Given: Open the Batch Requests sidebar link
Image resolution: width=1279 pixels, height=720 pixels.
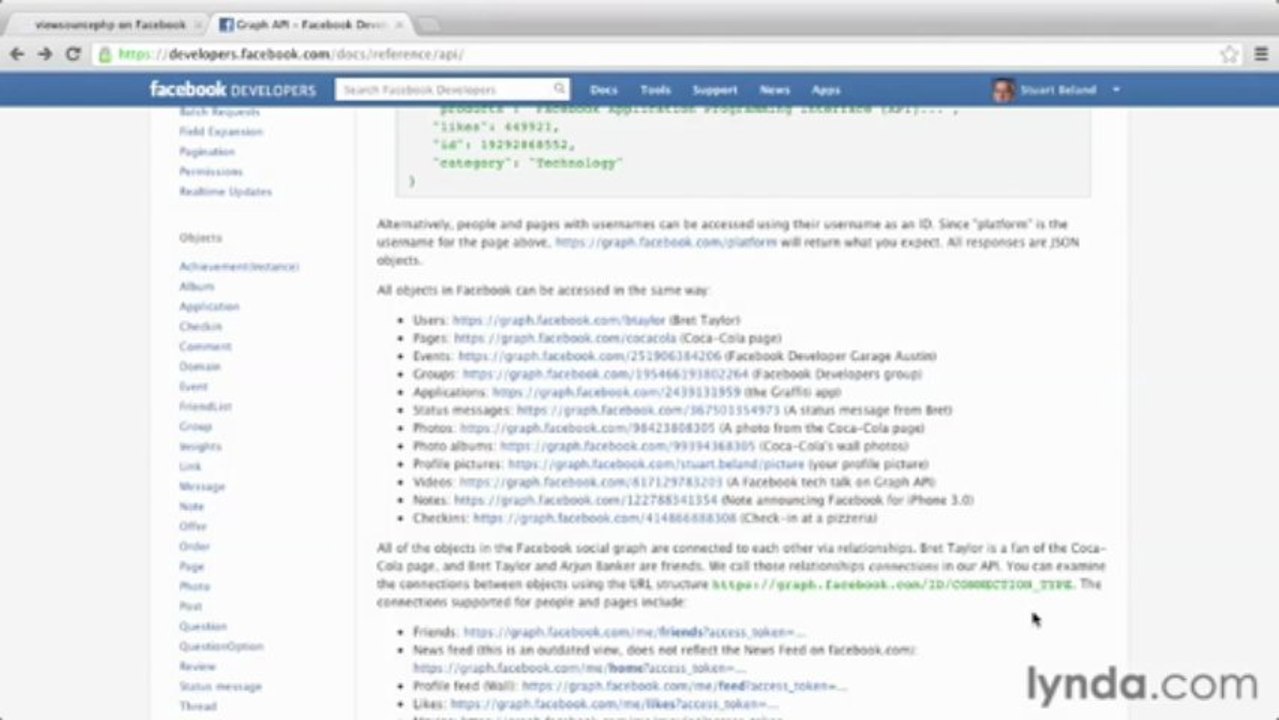Looking at the screenshot, I should [x=219, y=112].
